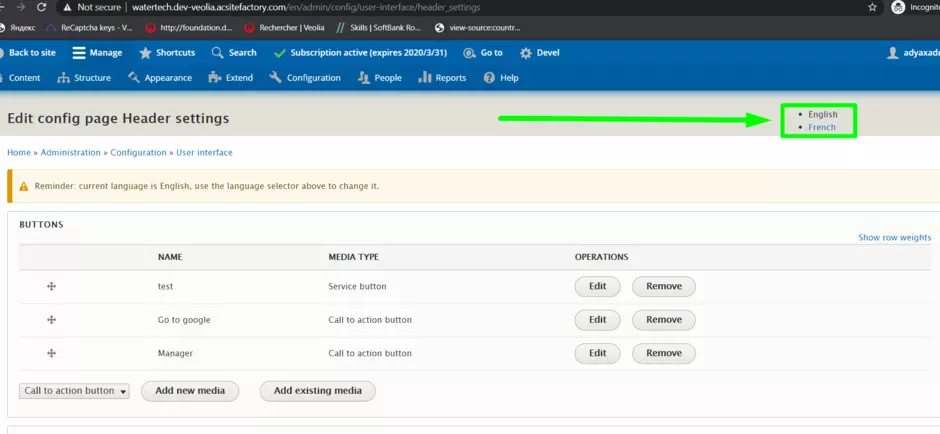940x434 pixels.
Task: Click Add existing media button
Action: click(317, 391)
